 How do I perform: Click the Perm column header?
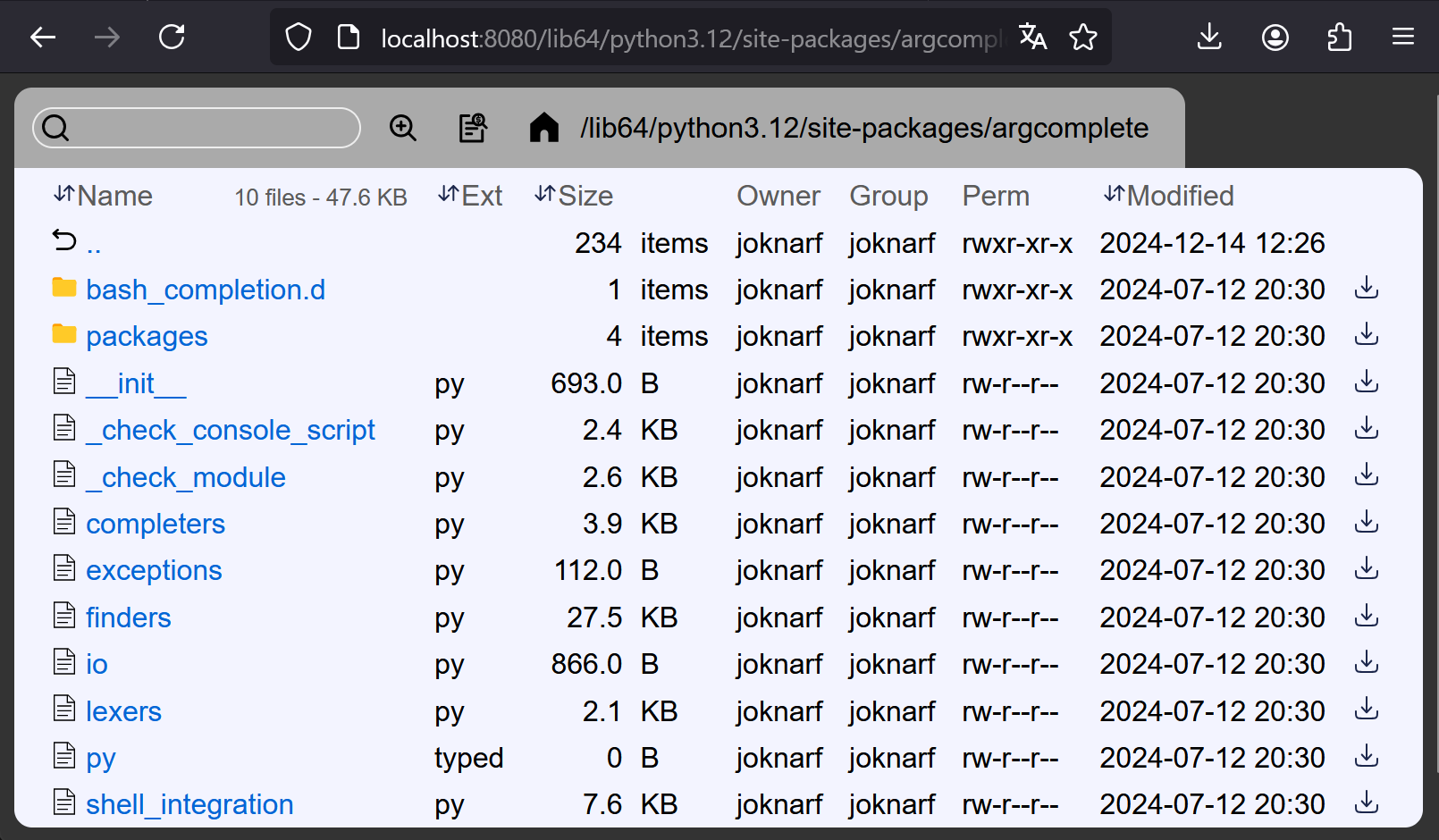pyautogui.click(x=996, y=196)
